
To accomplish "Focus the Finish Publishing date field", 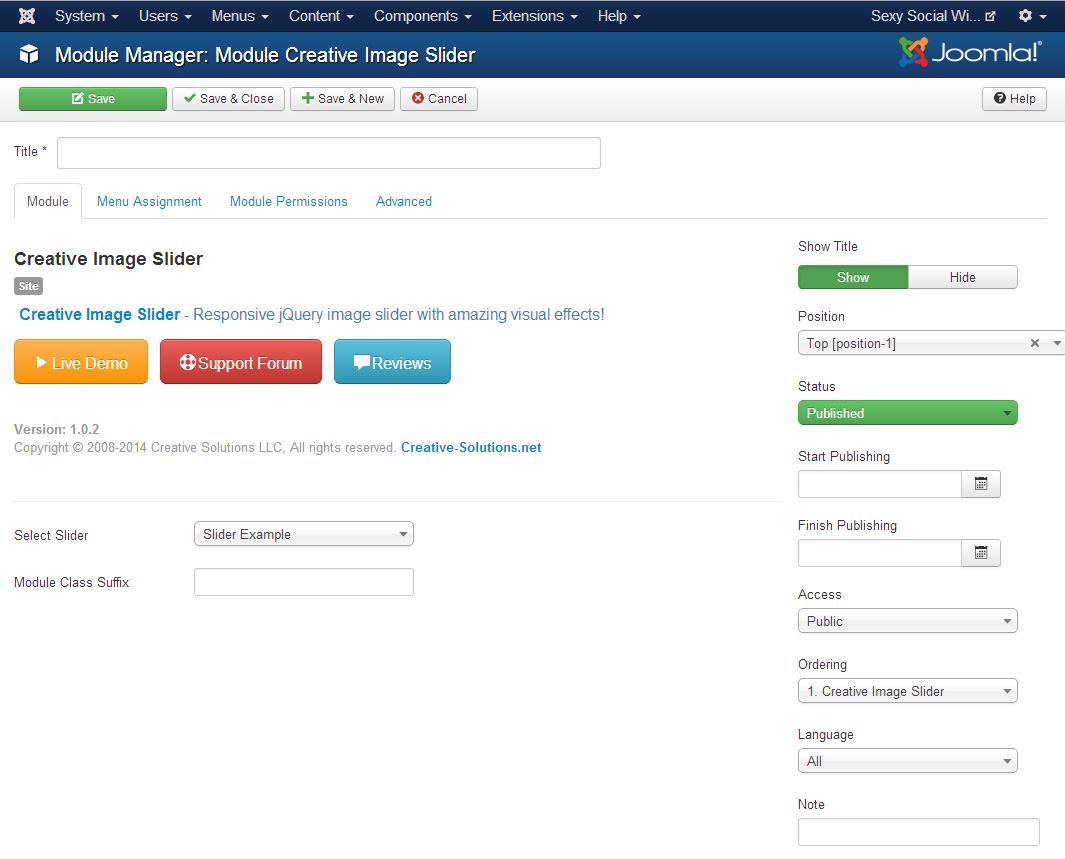I will 880,553.
